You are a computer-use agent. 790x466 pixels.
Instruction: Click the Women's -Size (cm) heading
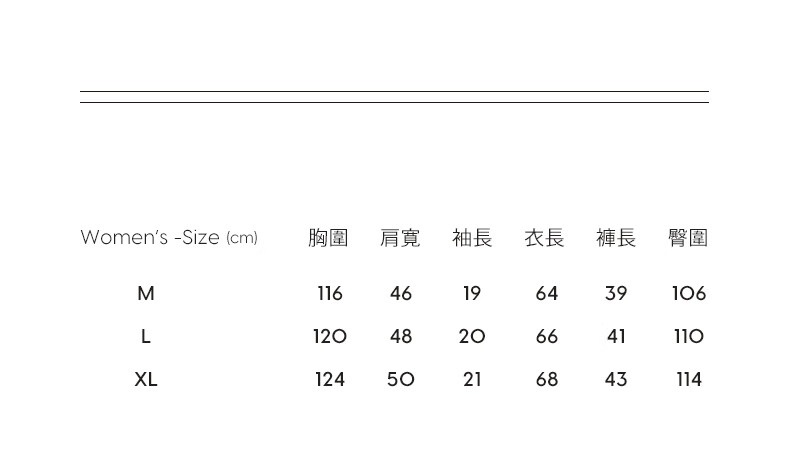pyautogui.click(x=169, y=237)
